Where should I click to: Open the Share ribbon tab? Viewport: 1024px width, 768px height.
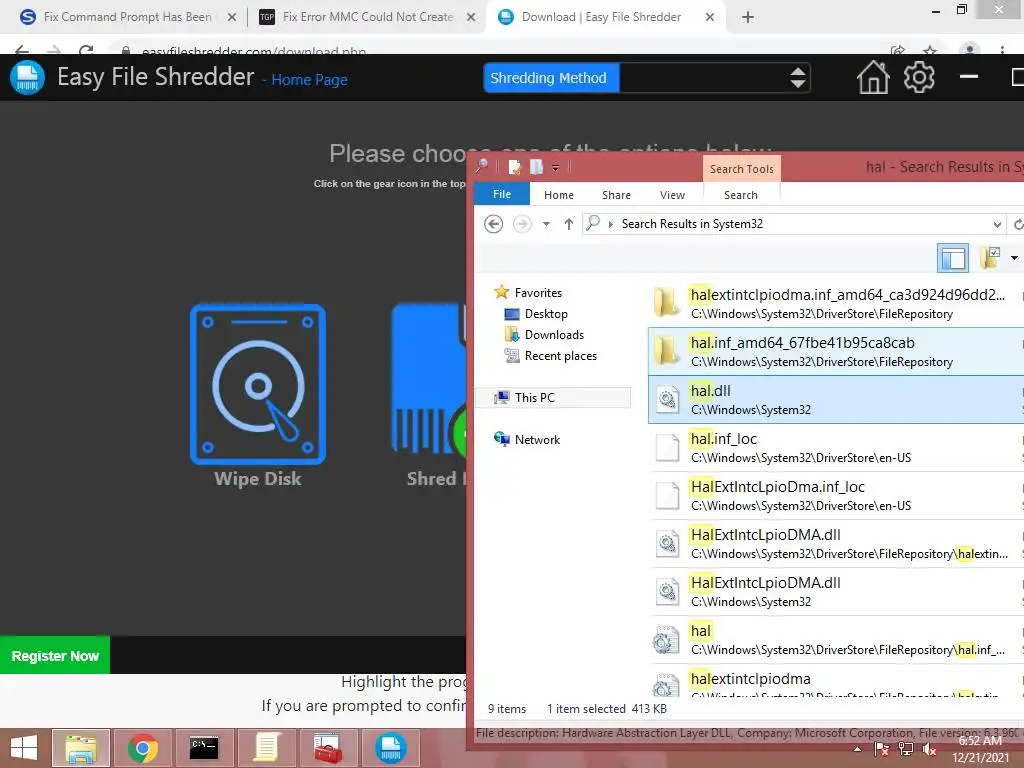616,195
